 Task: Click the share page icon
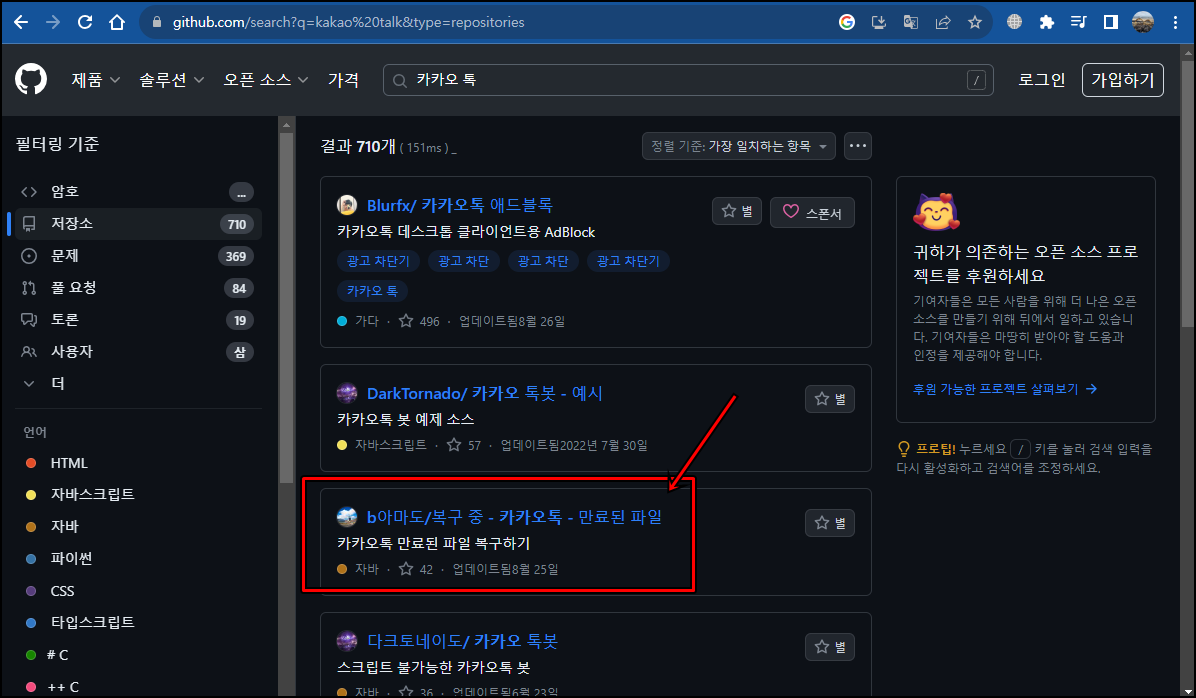coord(943,22)
